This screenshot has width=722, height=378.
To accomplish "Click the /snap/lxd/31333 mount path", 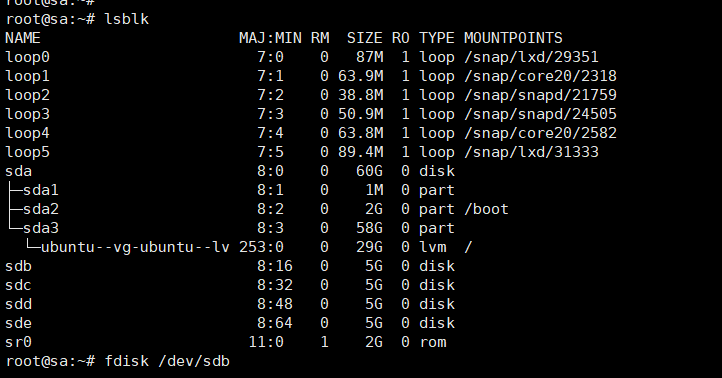I will click(x=531, y=152).
